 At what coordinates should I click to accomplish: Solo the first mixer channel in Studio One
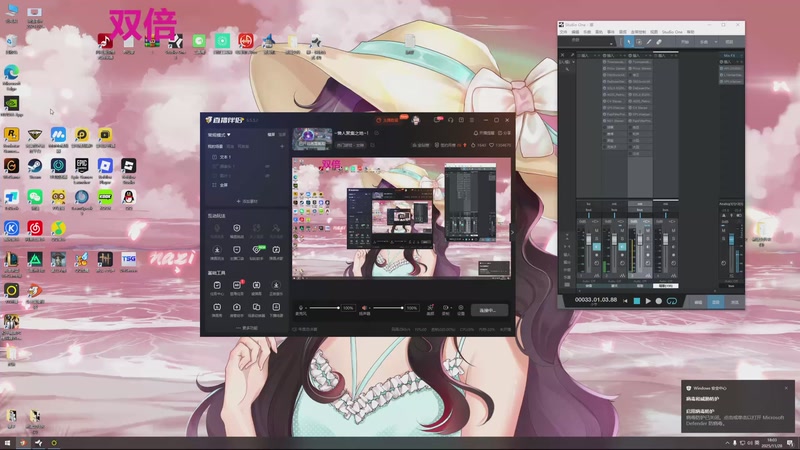tap(596, 238)
